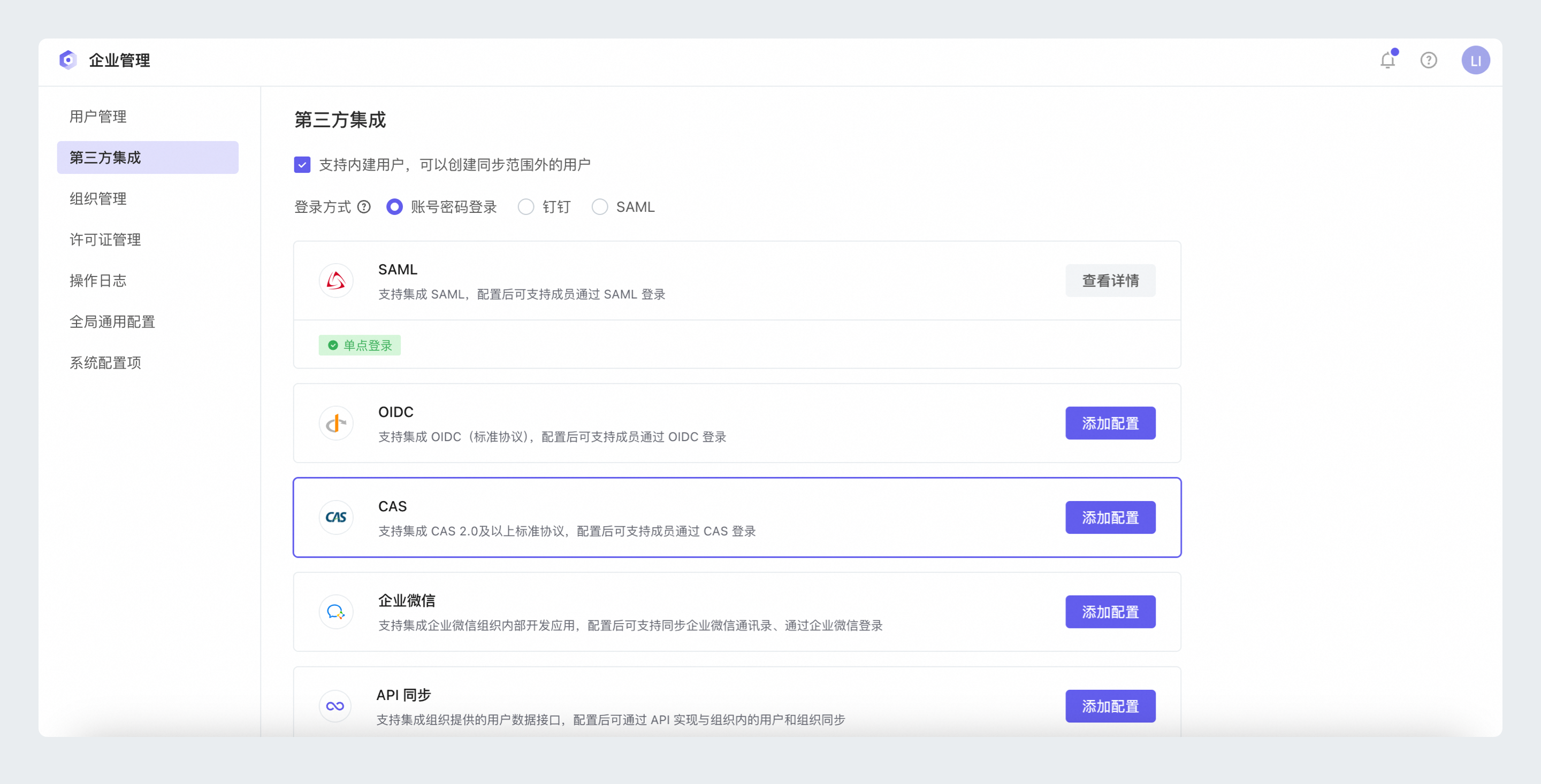
Task: Uncheck 支持内建用户 checkbox
Action: [302, 165]
